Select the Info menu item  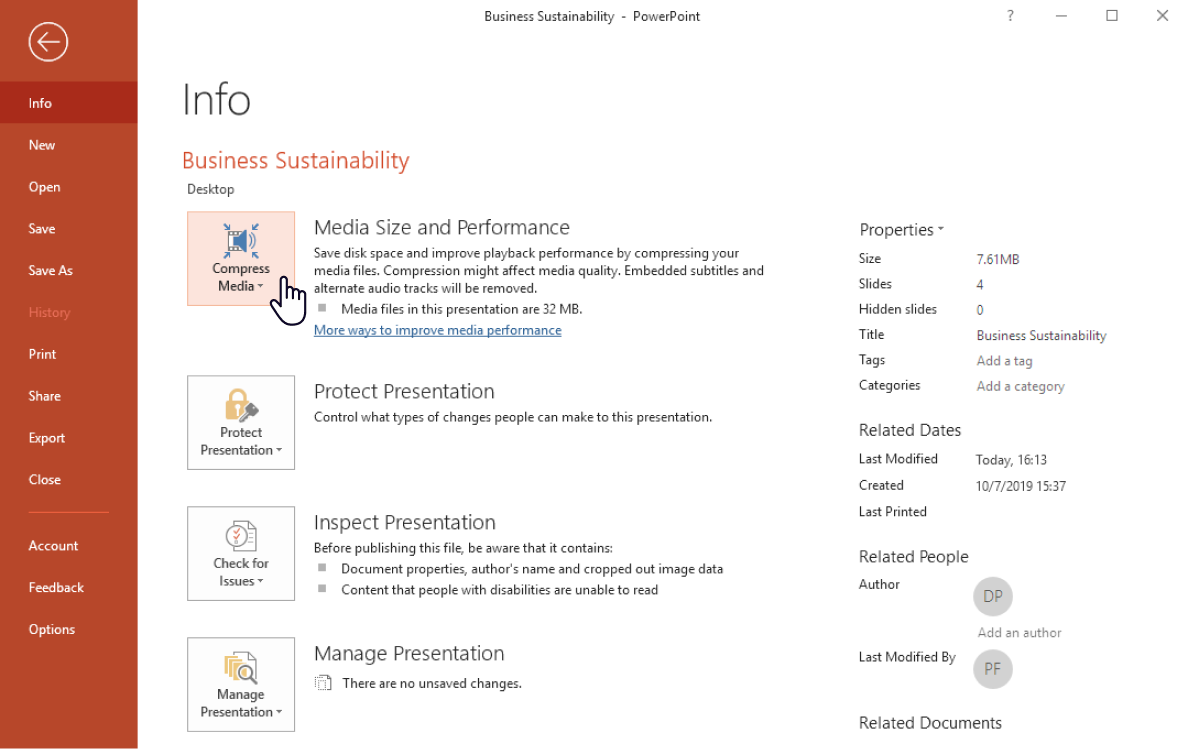coord(69,103)
